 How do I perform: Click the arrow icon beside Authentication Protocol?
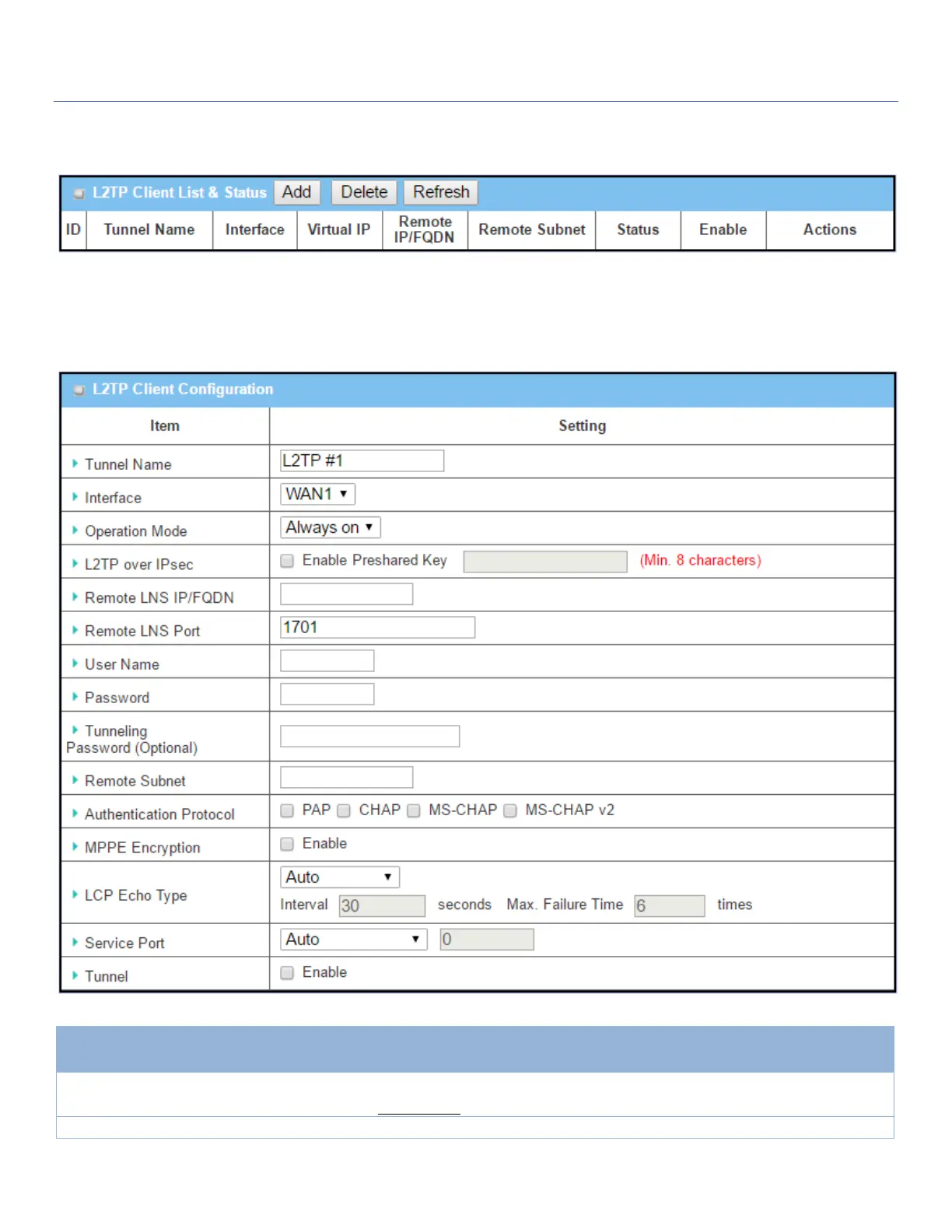(75, 814)
